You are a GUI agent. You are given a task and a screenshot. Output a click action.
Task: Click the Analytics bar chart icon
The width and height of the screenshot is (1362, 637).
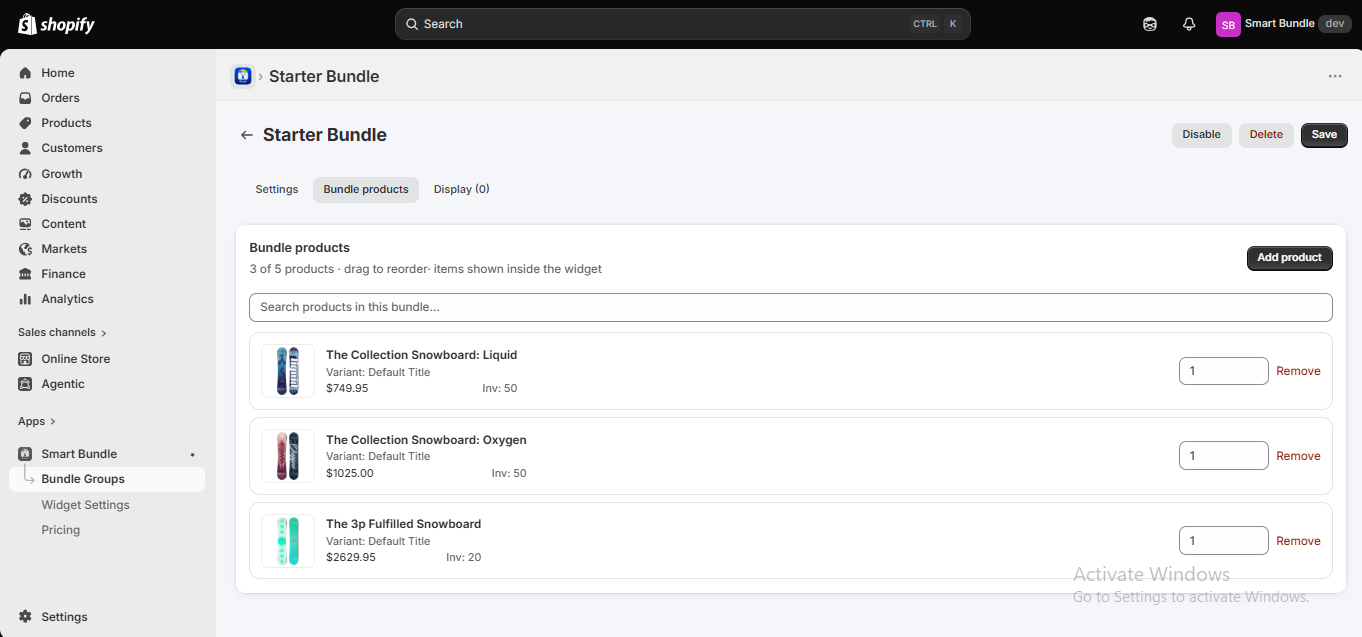coord(25,299)
